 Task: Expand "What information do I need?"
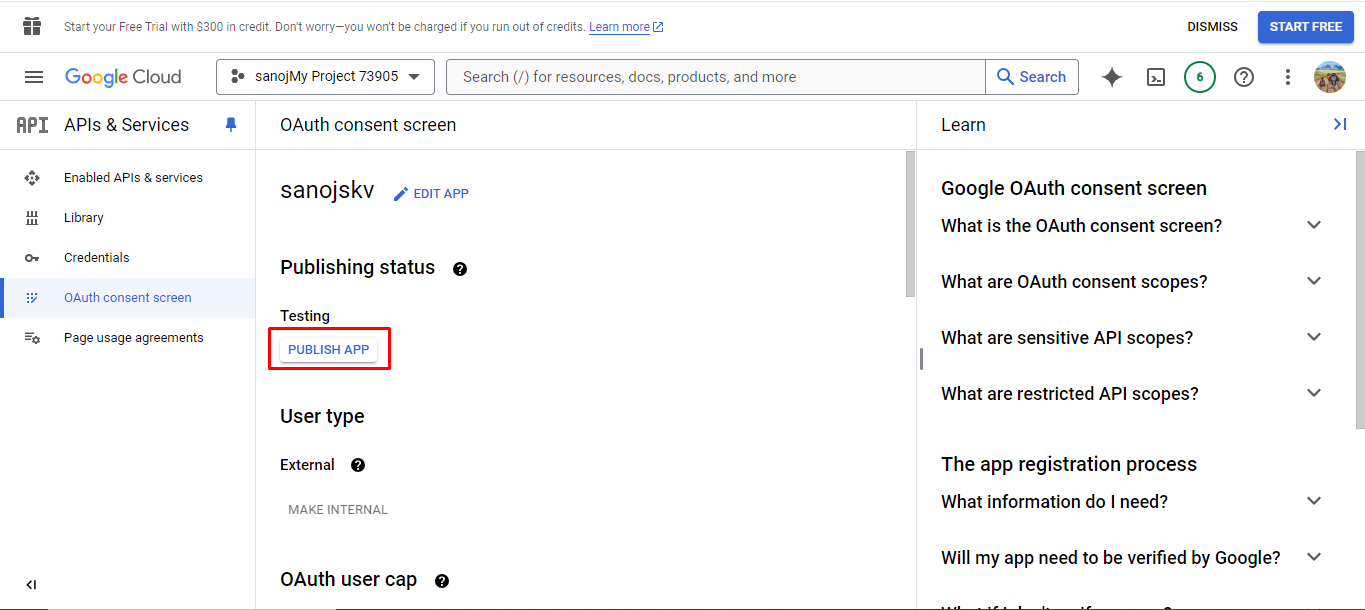coord(1314,501)
